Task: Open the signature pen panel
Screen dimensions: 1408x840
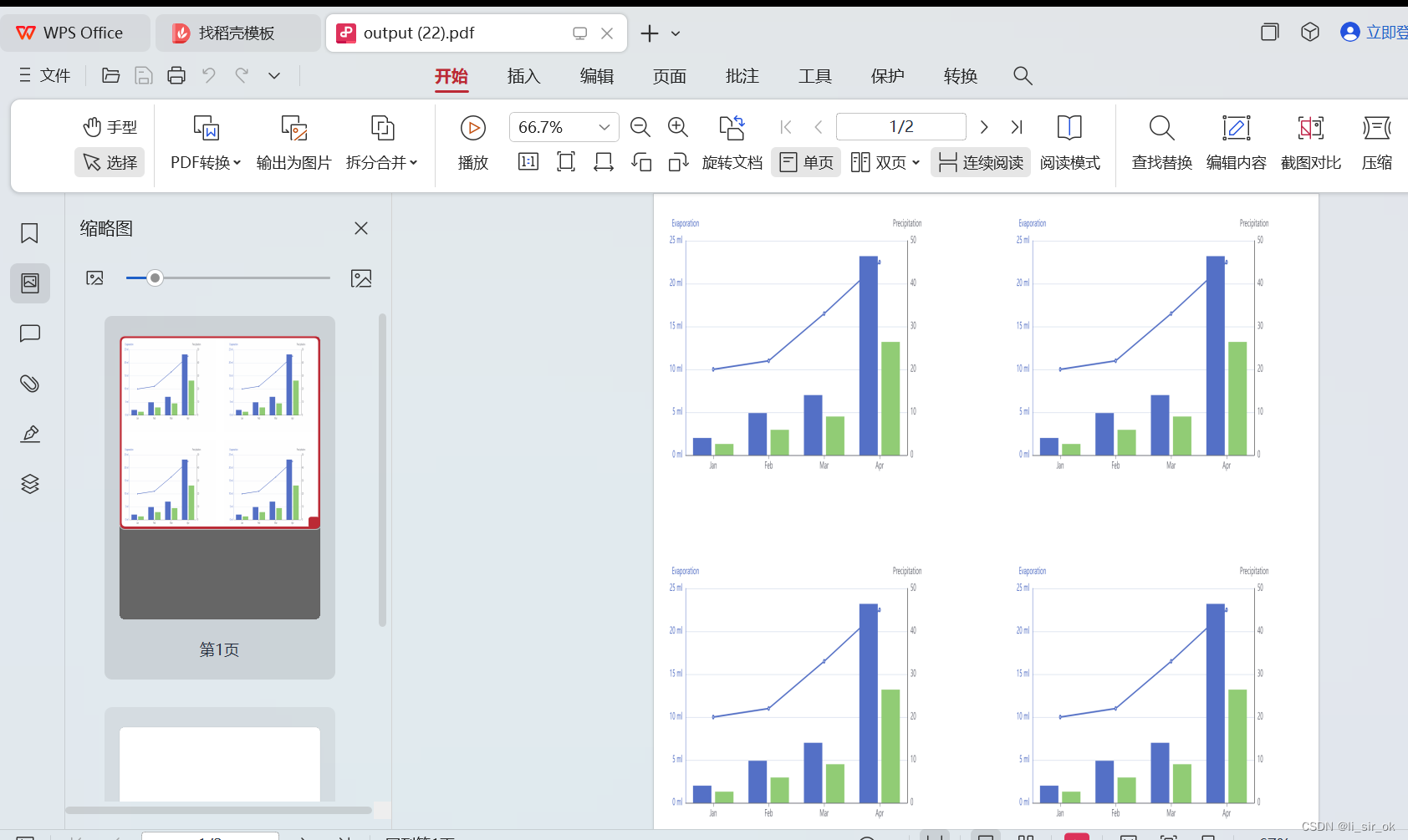Action: tap(30, 434)
